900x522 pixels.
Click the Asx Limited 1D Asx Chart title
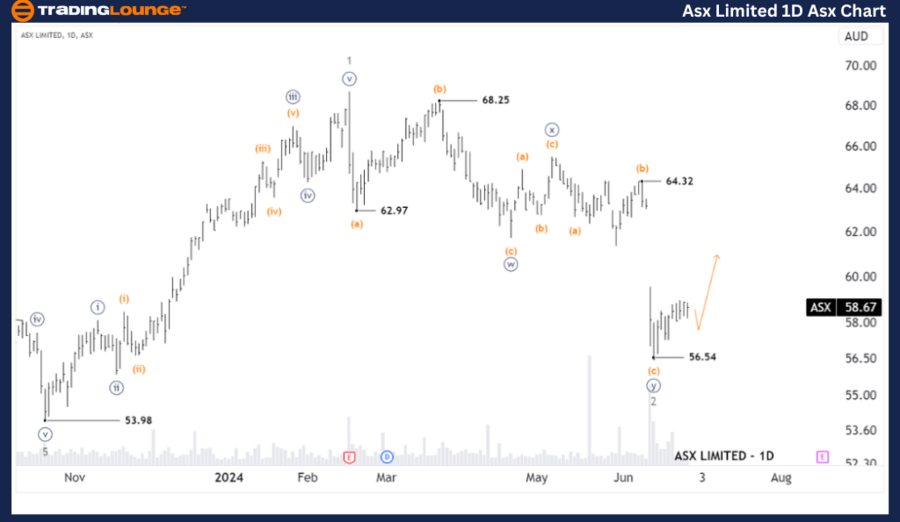pyautogui.click(x=783, y=11)
